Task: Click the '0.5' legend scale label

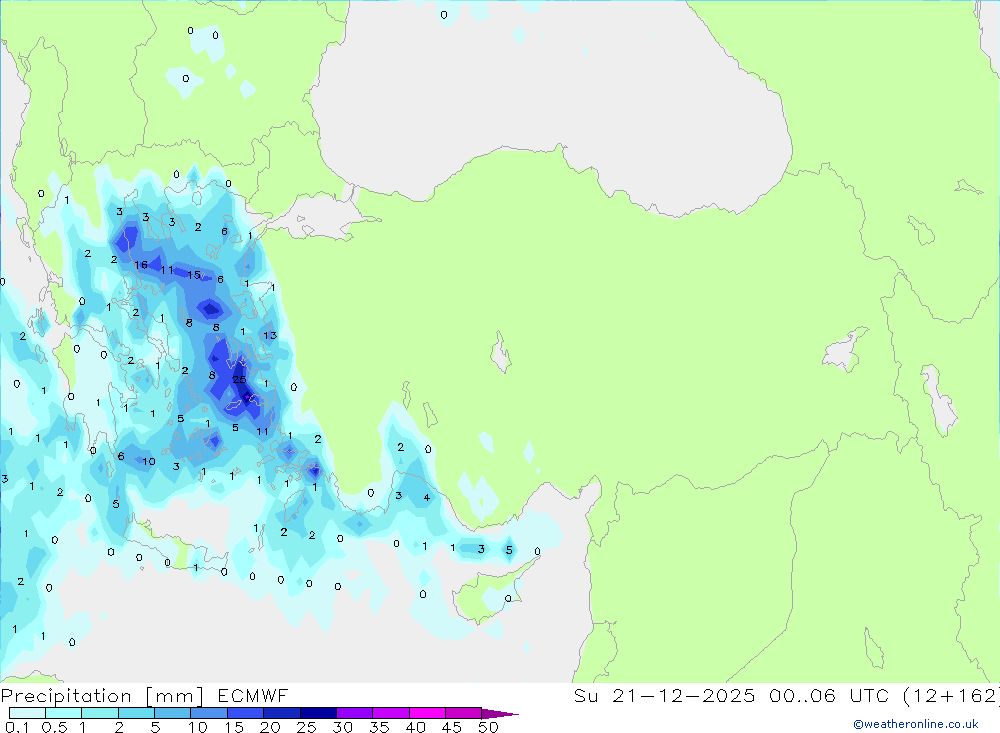Action: [54, 727]
